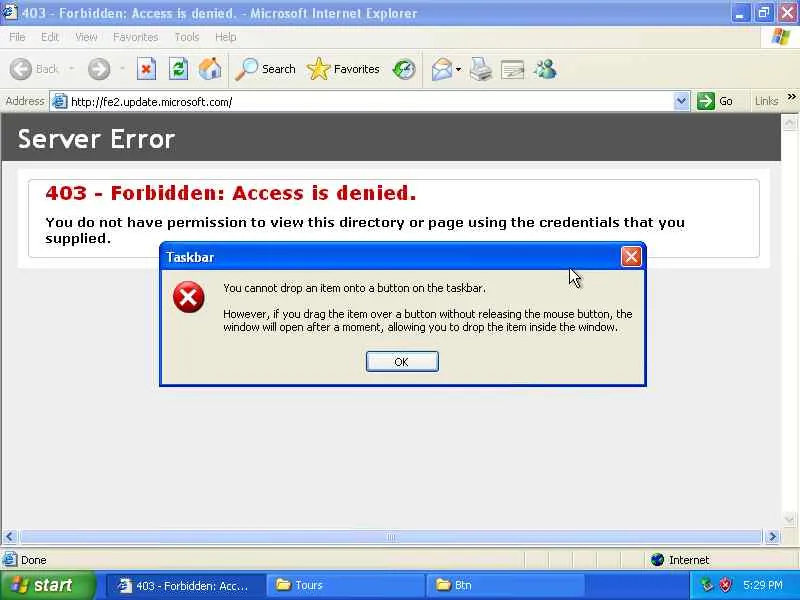Click the Go button beside address bar

pyautogui.click(x=715, y=101)
